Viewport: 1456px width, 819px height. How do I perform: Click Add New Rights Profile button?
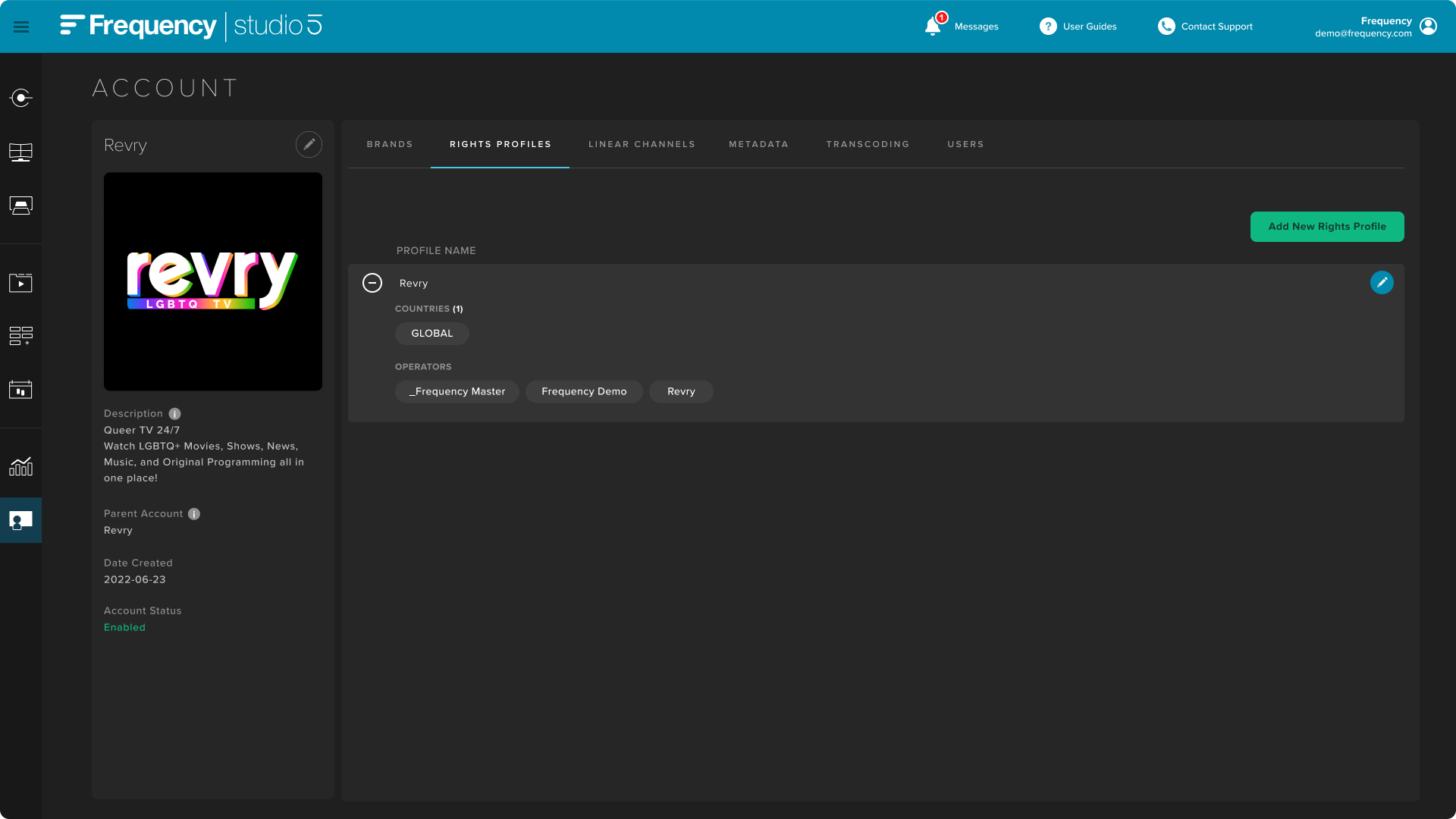pos(1327,227)
